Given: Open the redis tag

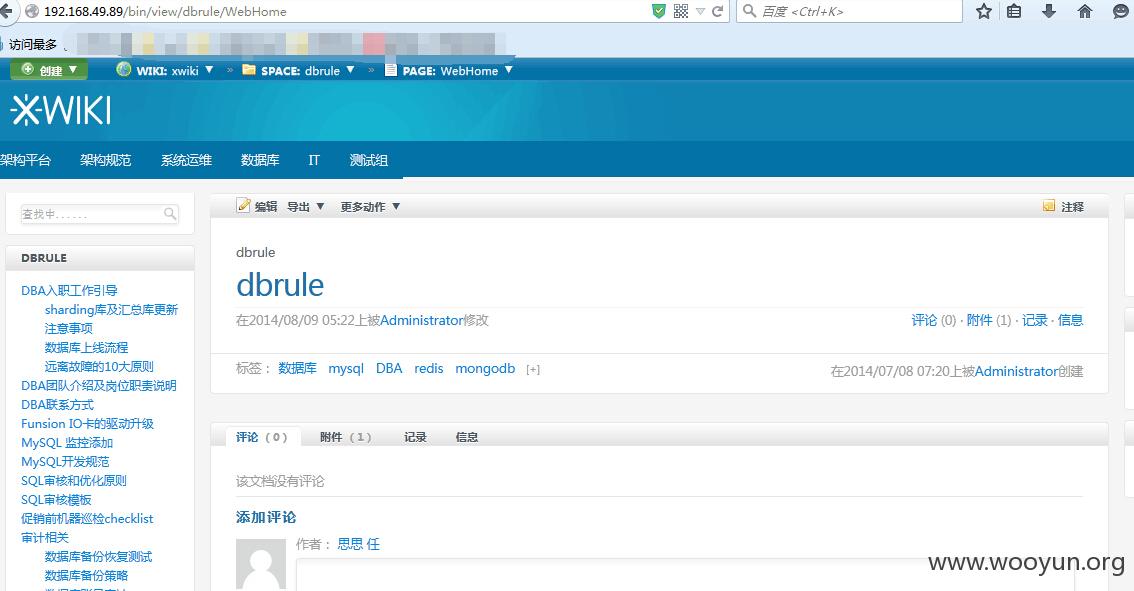Looking at the screenshot, I should click(428, 368).
